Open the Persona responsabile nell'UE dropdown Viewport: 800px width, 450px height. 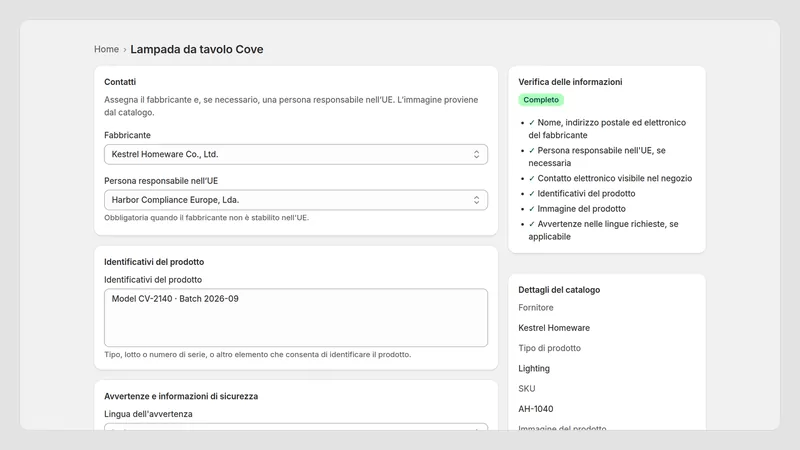click(x=296, y=200)
